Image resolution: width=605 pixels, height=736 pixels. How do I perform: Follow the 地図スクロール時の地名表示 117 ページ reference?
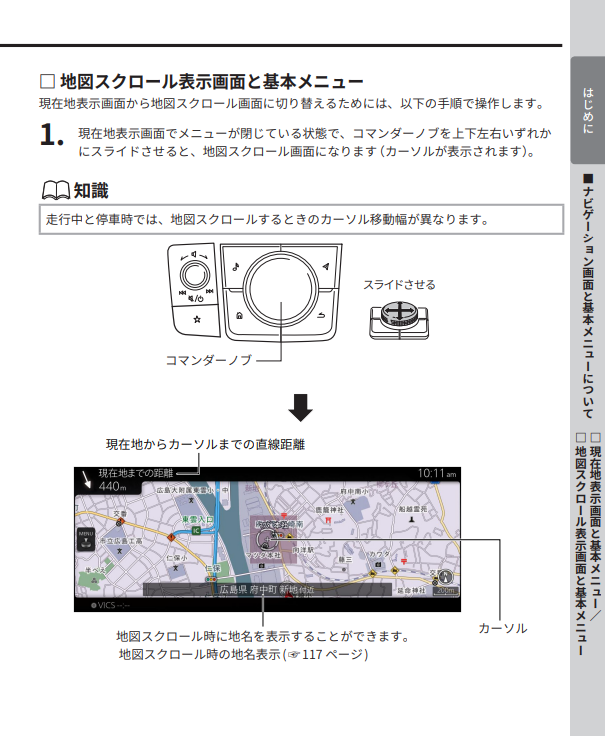(x=243, y=654)
